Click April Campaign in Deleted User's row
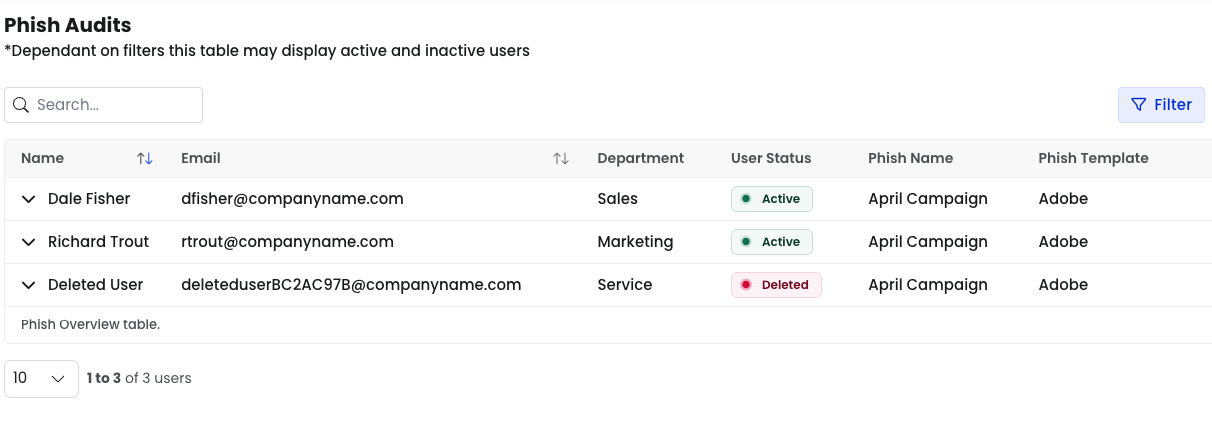Viewport: 1212px width, 421px height. coord(928,285)
